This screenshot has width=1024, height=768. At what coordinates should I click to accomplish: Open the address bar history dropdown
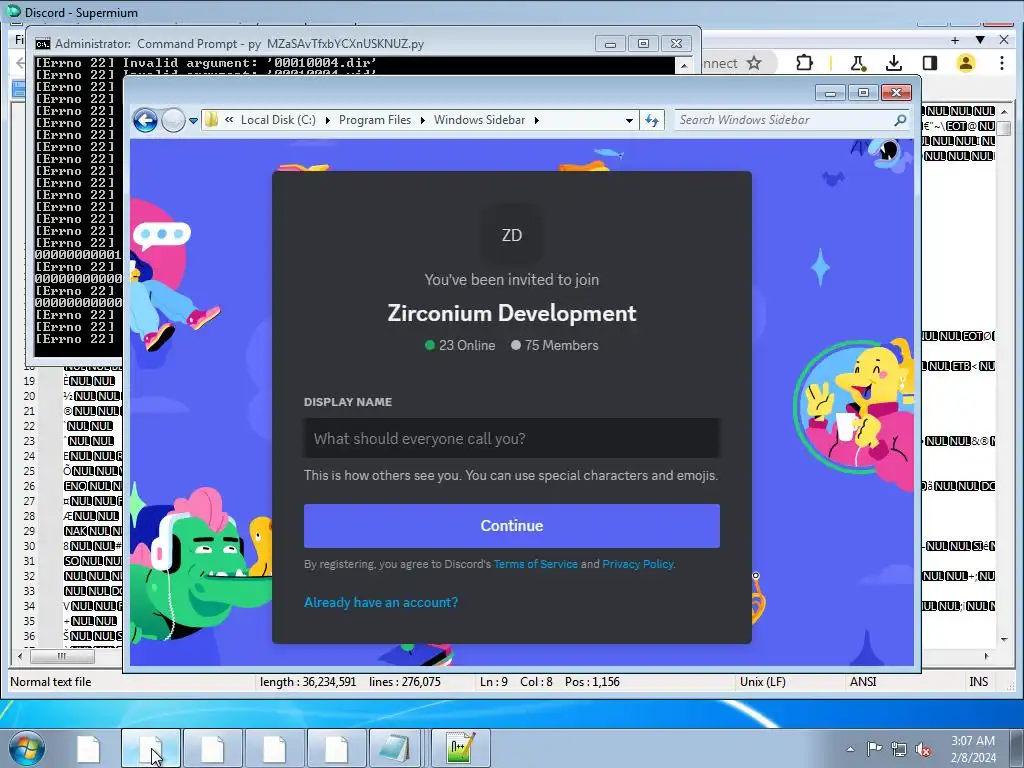(629, 120)
